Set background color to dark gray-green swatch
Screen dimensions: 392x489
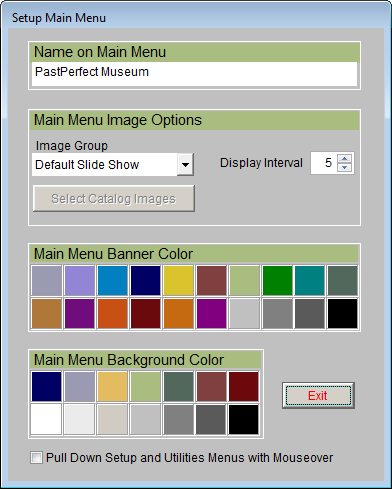178,387
